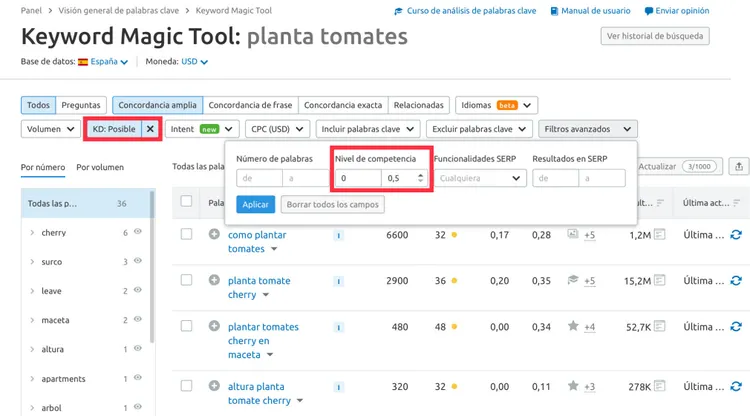Viewport: 750px width, 416px height.
Task: Check the box for como plantar tomates
Action: tap(187, 234)
